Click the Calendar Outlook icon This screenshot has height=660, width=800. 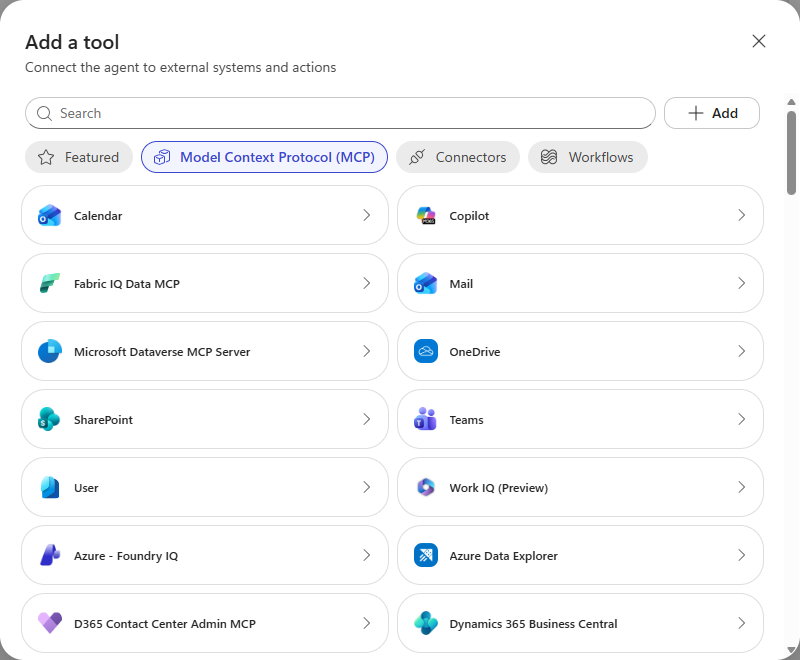click(49, 215)
